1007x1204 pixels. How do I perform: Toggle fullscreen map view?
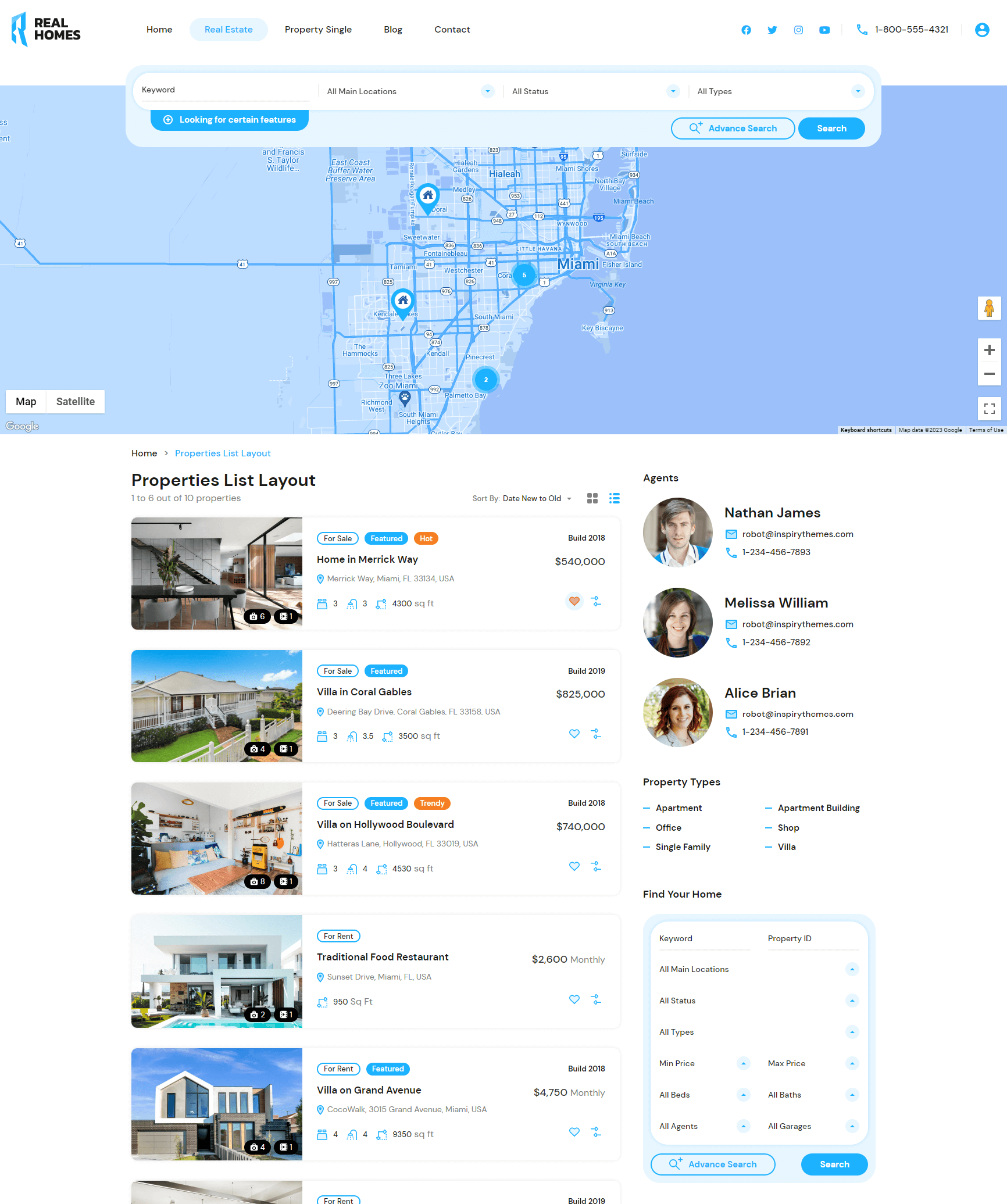[989, 408]
